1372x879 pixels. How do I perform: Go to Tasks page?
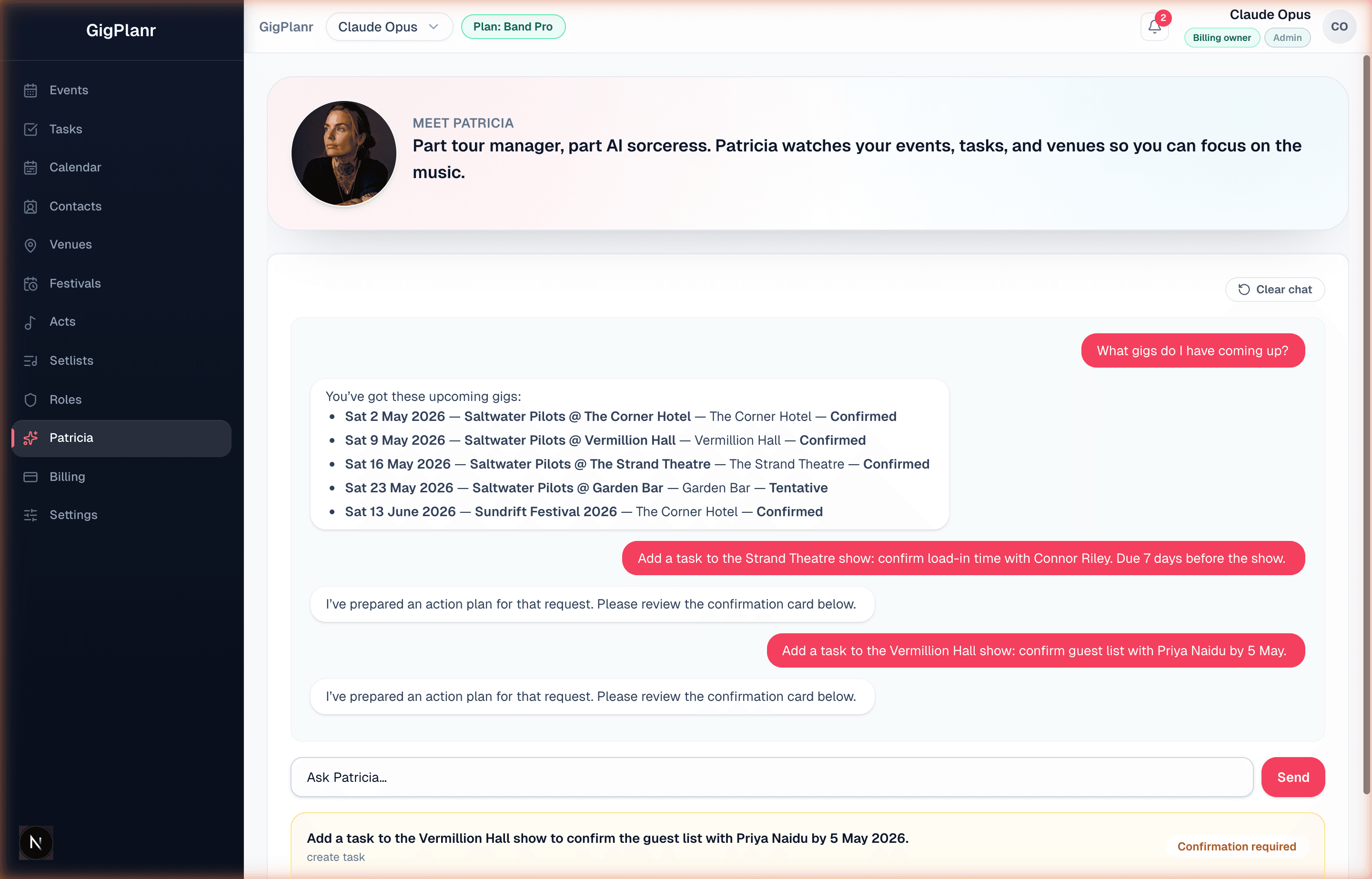click(x=121, y=129)
